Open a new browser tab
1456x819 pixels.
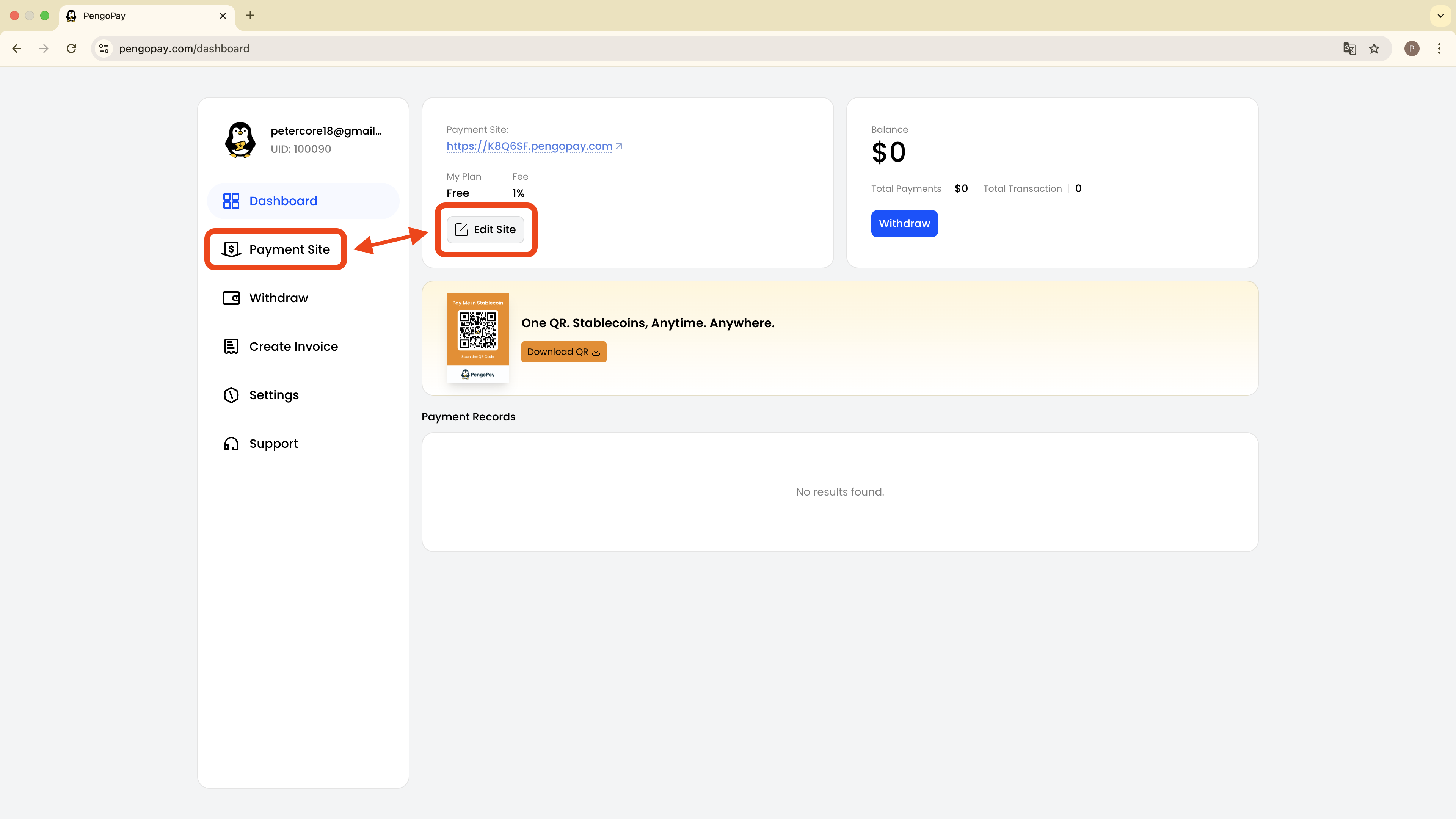(250, 15)
